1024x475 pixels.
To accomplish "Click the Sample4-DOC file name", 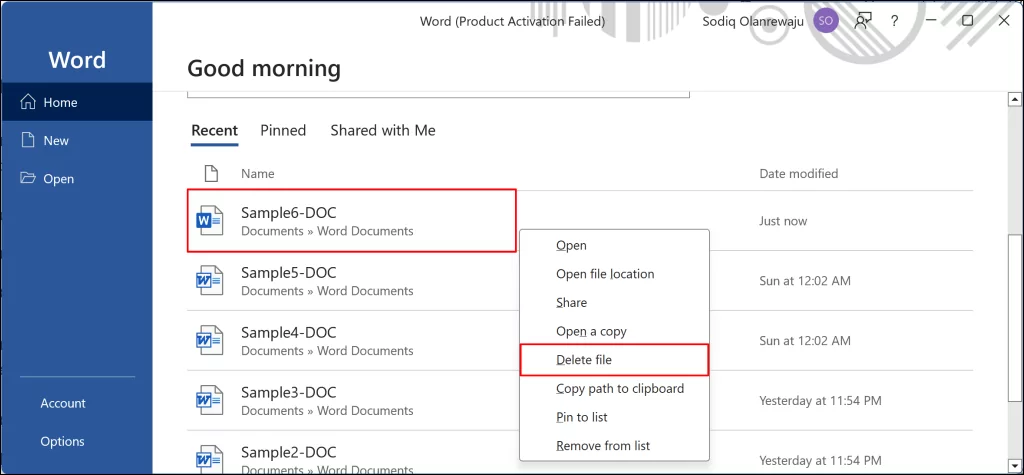I will coord(289,332).
